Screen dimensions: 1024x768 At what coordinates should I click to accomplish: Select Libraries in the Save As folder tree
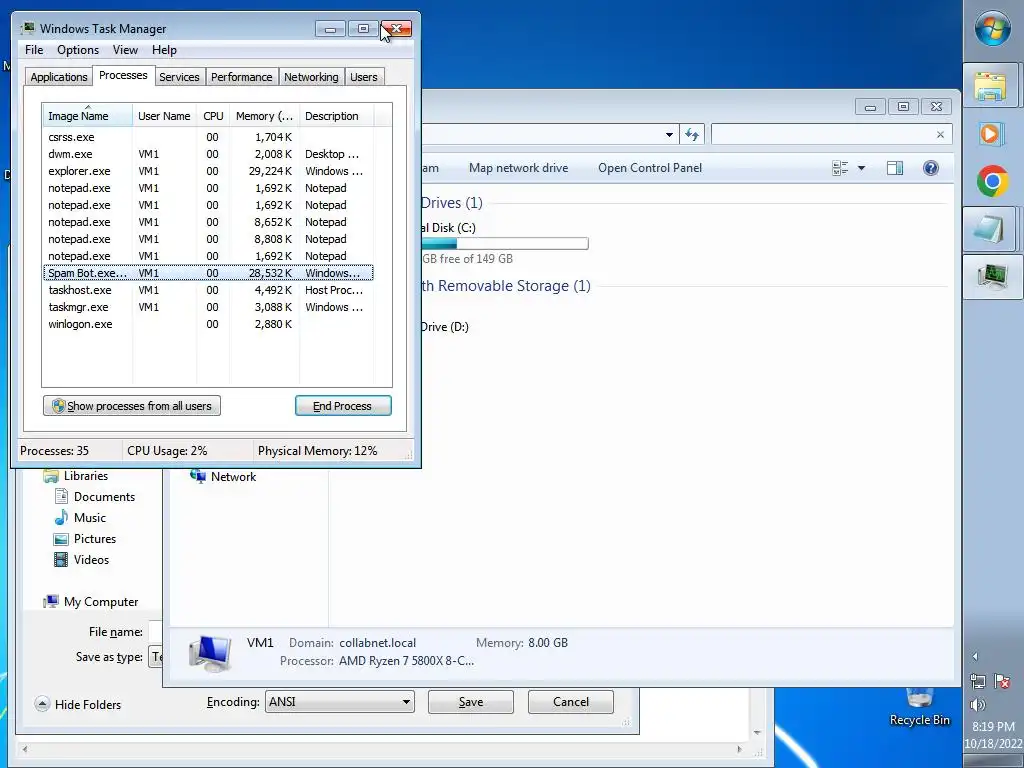coord(76,475)
